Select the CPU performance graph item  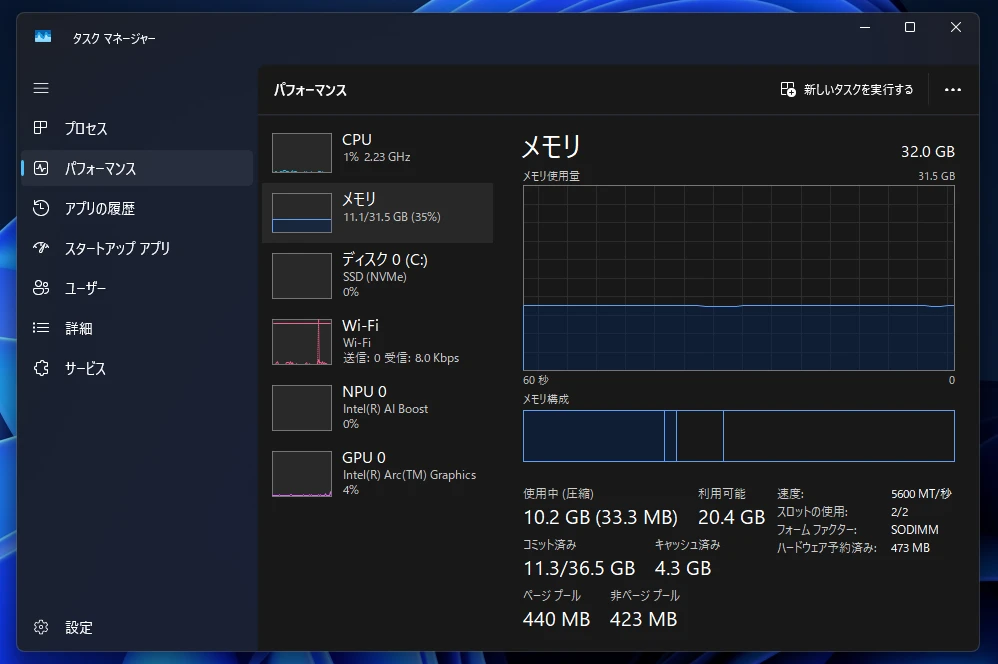[x=377, y=153]
